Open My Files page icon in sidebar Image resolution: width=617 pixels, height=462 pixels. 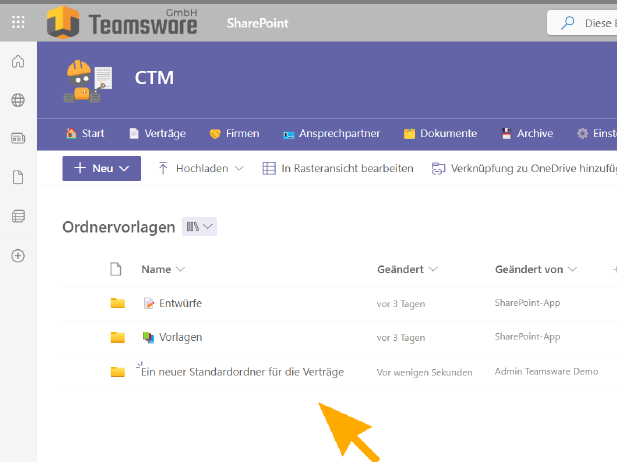tap(18, 178)
